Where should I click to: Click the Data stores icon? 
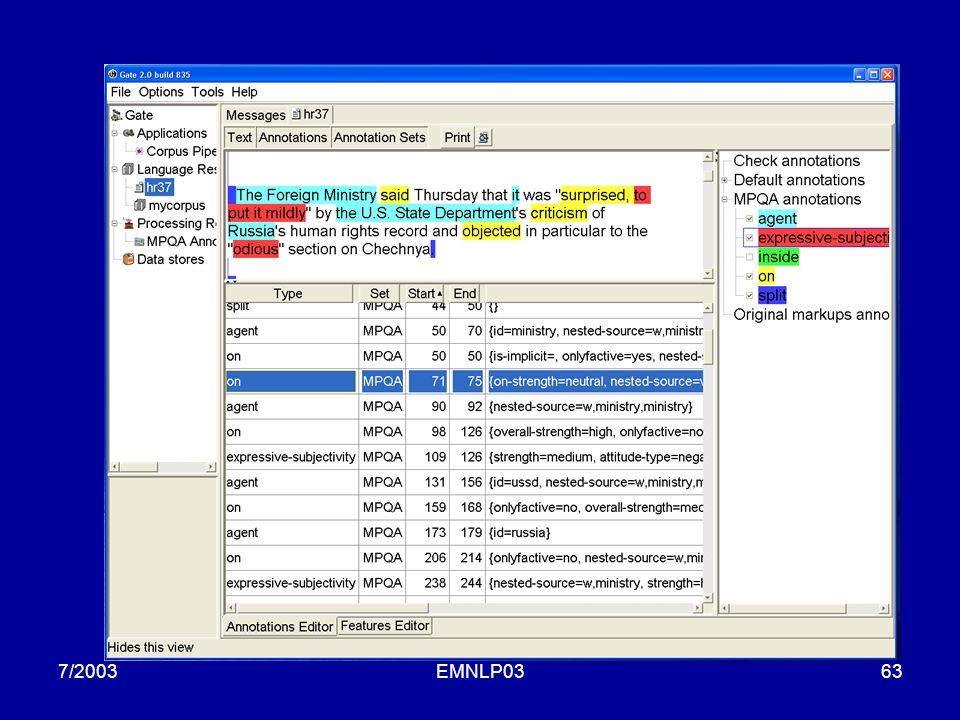click(x=129, y=259)
